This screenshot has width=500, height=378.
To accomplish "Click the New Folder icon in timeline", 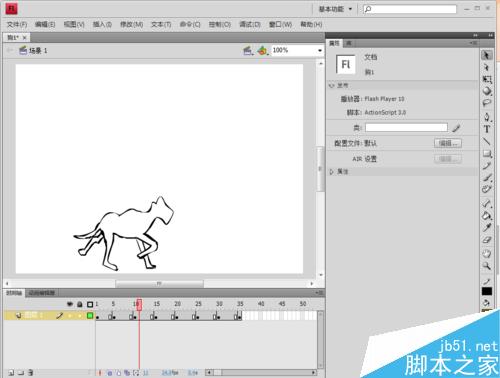I will [x=21, y=372].
